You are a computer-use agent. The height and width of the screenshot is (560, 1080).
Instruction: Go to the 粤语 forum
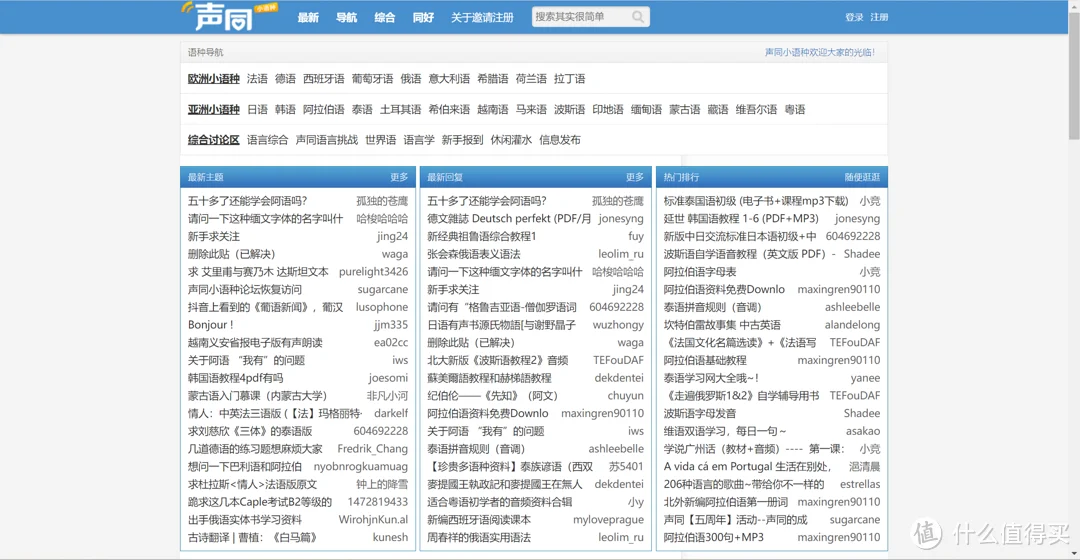click(795, 110)
